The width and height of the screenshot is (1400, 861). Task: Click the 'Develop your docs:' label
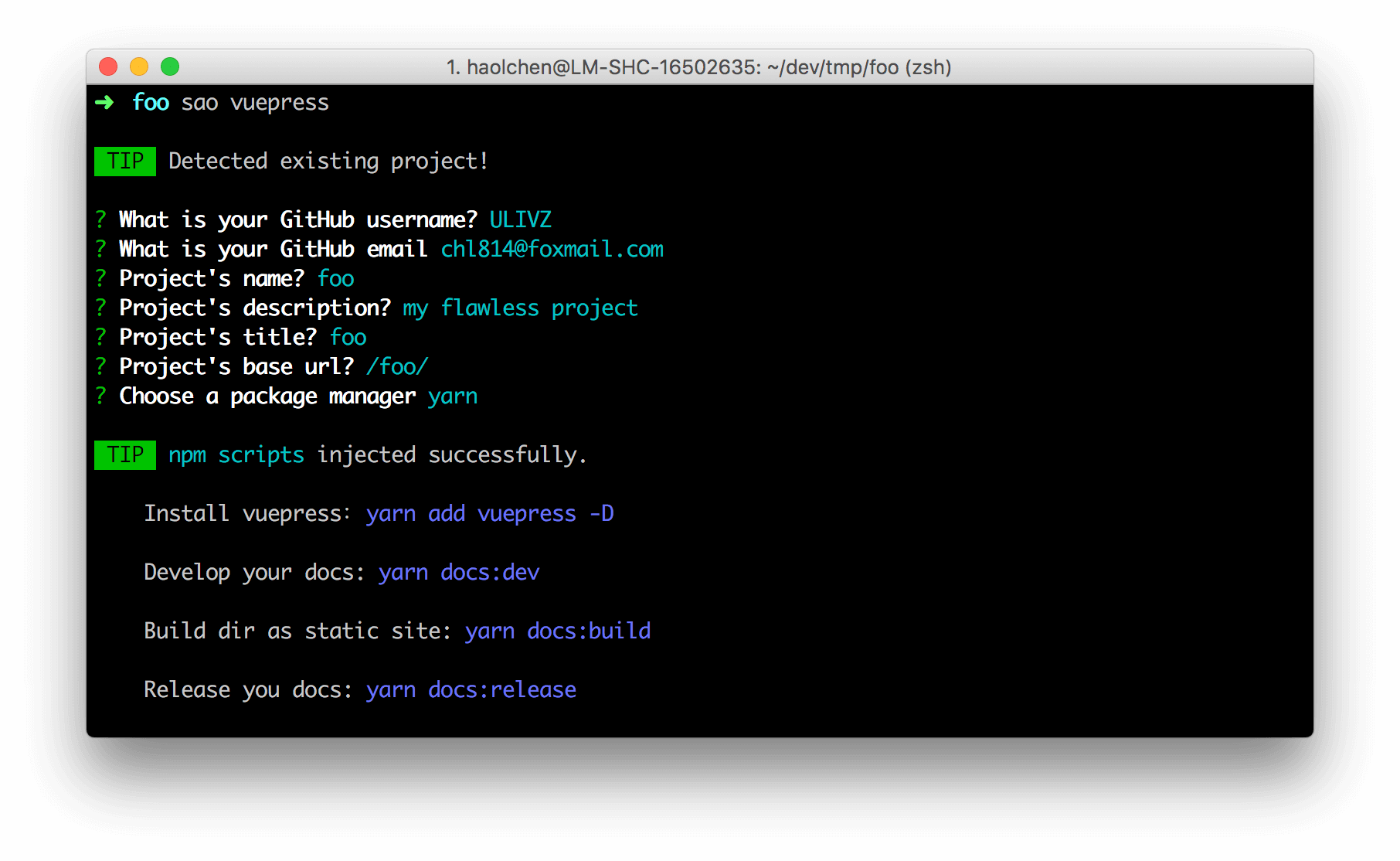click(254, 573)
